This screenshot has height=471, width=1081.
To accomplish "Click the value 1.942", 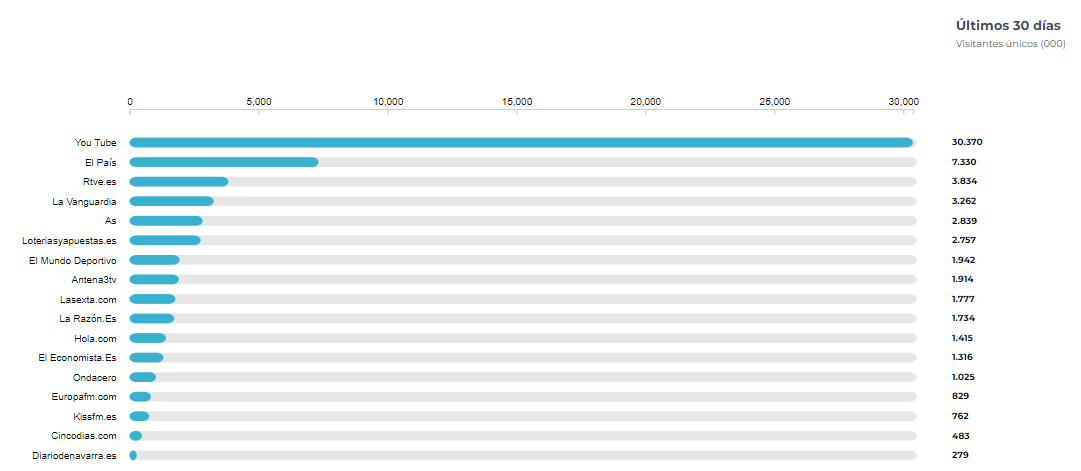I will [x=963, y=260].
